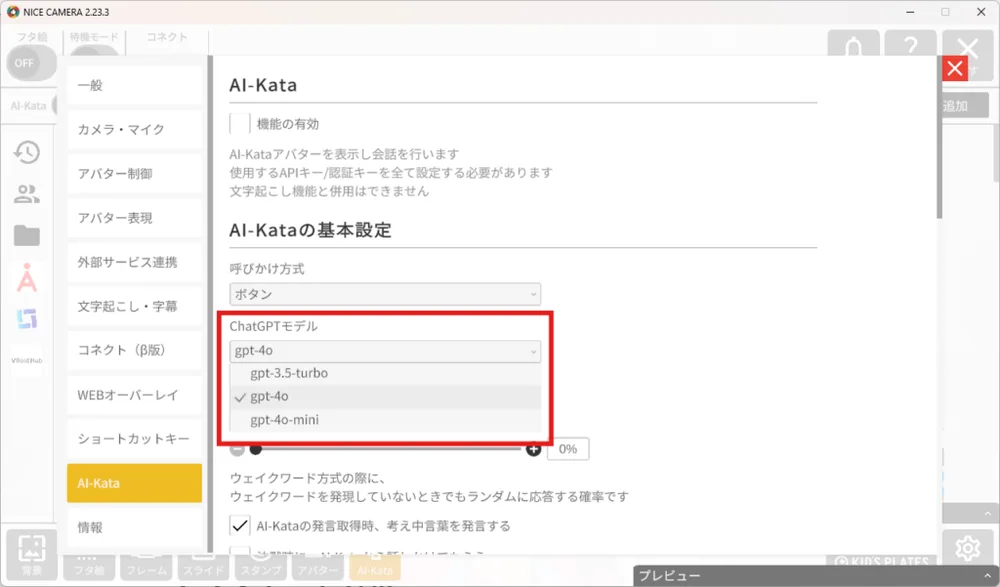This screenshot has width=1000, height=587.
Task: Close the NICE CAMERA window
Action: click(x=982, y=11)
